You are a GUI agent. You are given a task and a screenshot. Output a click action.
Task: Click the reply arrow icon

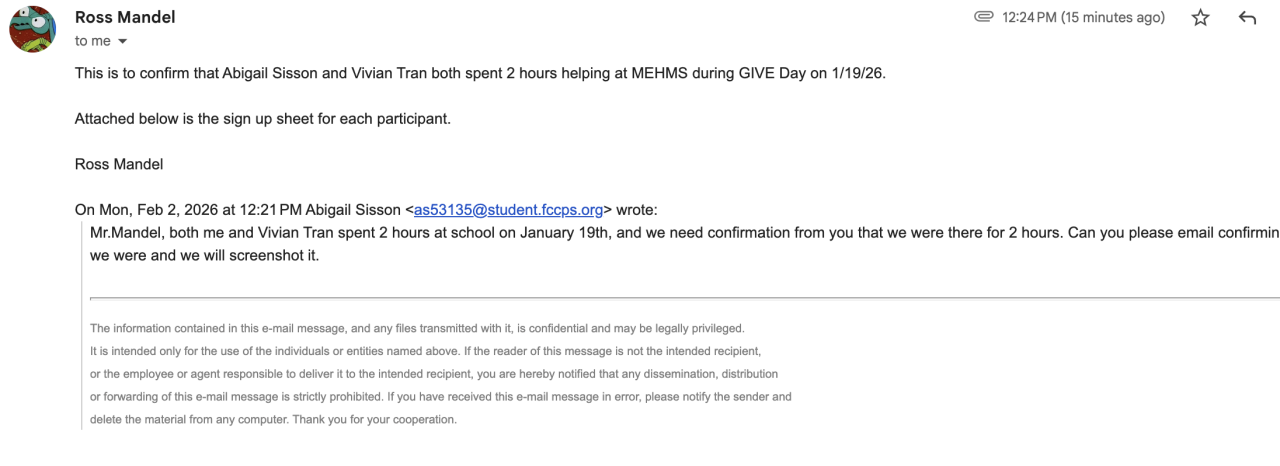pyautogui.click(x=1247, y=18)
